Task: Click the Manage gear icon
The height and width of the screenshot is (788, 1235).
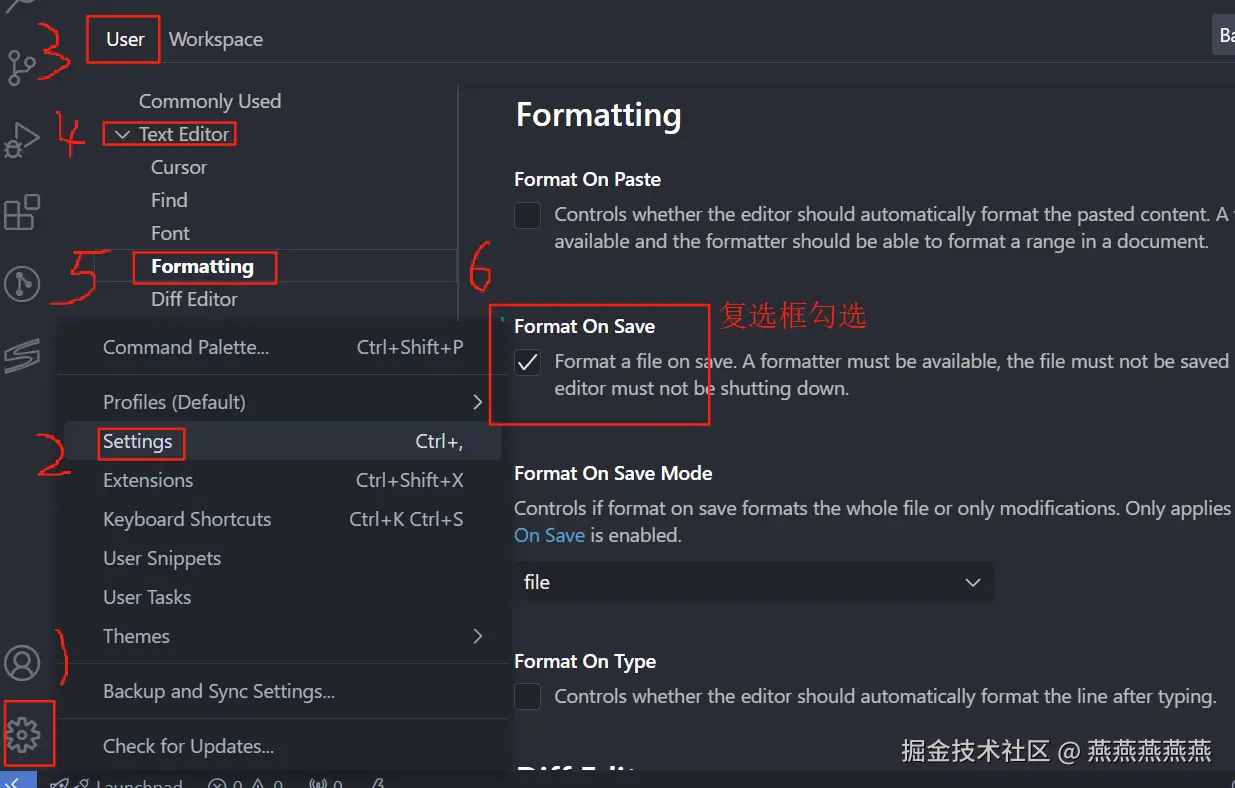Action: coord(22,735)
